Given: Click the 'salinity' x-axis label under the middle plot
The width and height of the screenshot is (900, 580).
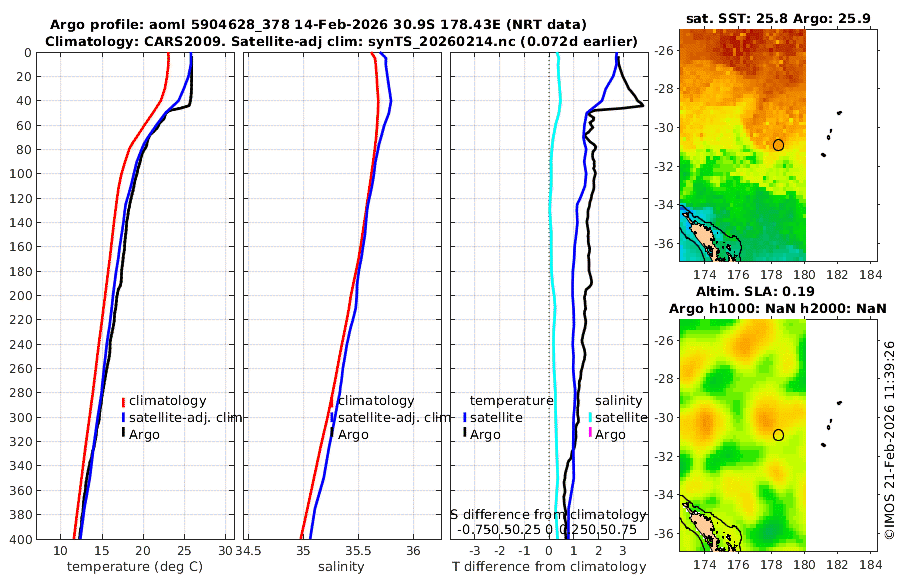Looking at the screenshot, I should pos(341,567).
